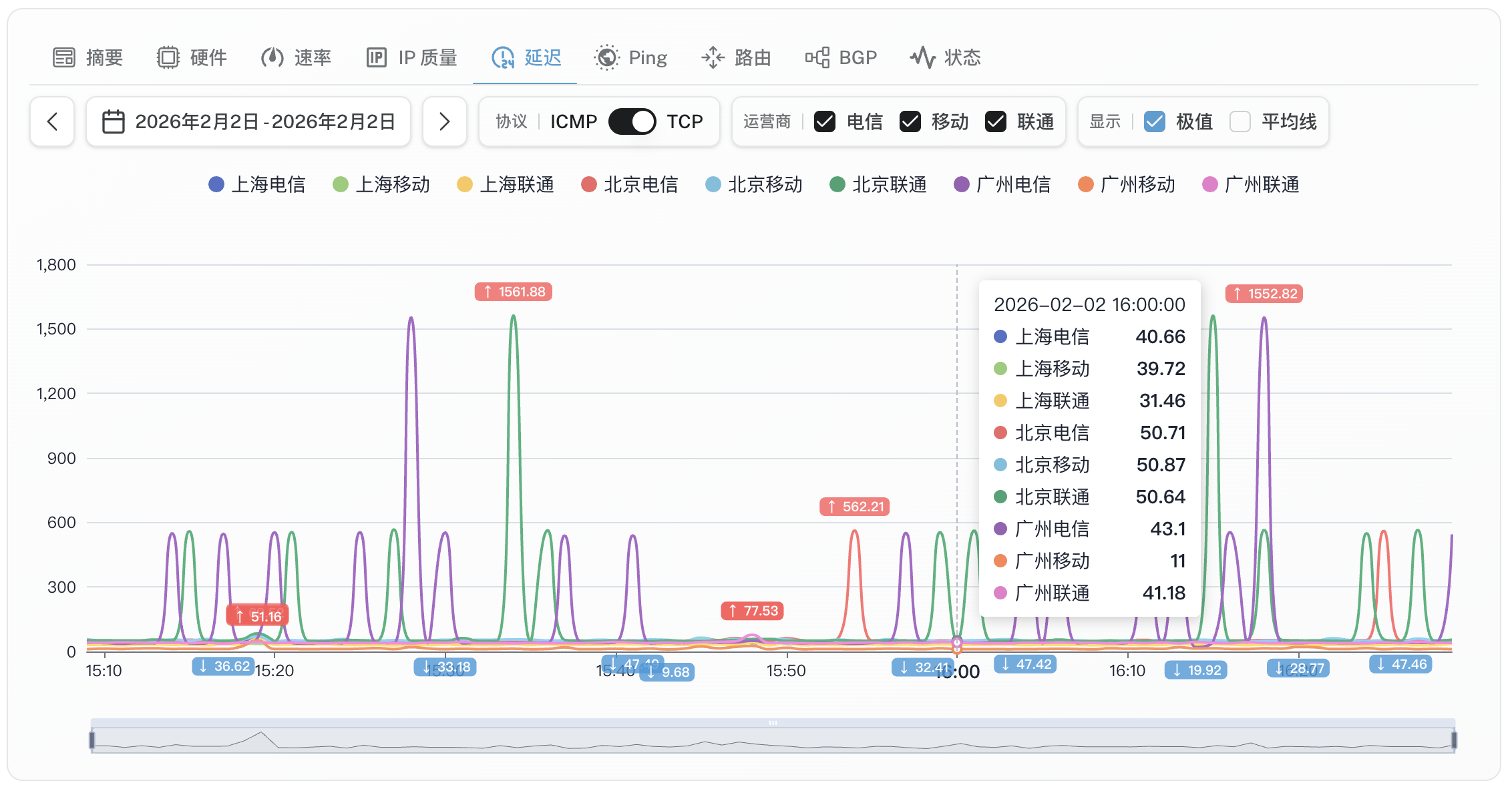Viewport: 1512px width, 789px height.
Task: Enable the 平均线 average line checkbox
Action: point(1240,121)
